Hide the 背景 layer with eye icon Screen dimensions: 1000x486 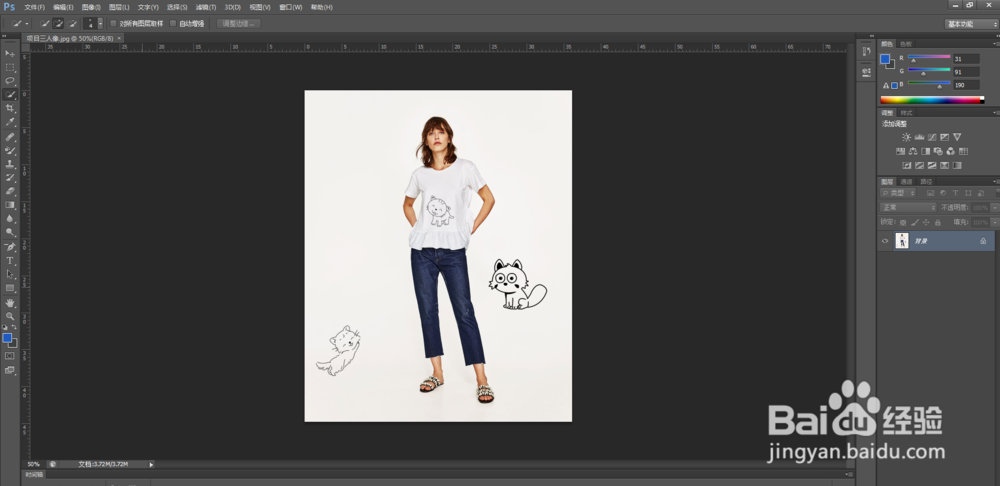click(885, 240)
